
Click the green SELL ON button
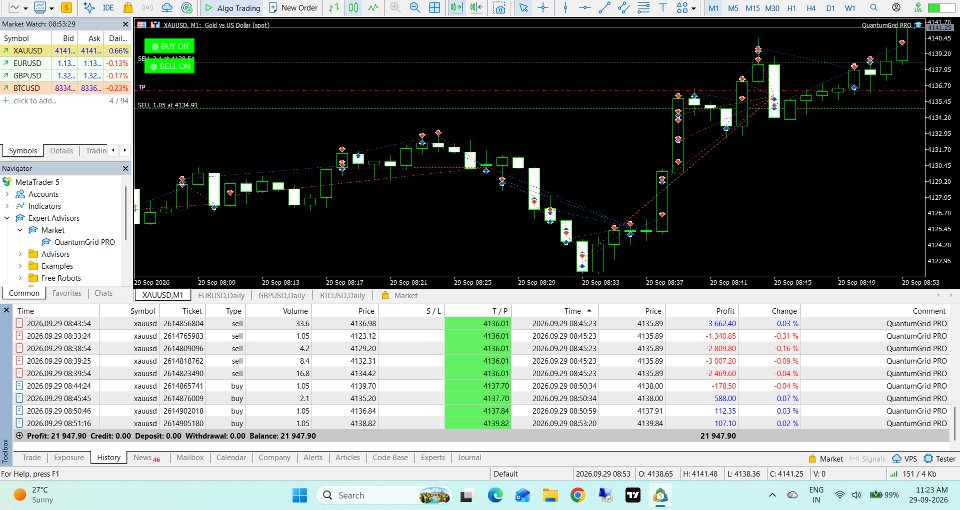coord(170,66)
